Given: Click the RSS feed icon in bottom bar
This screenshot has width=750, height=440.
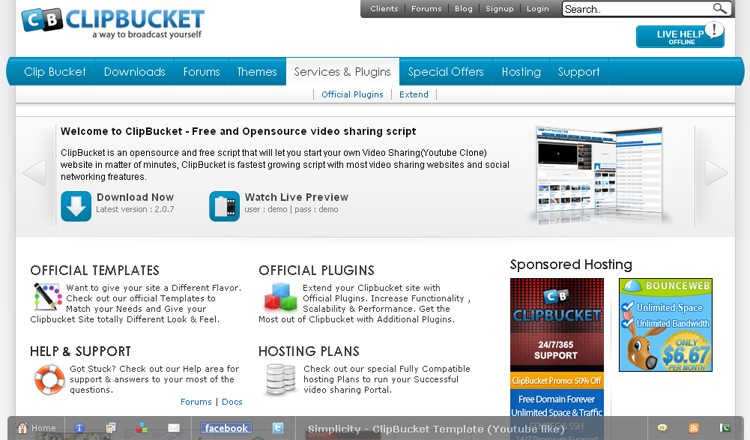Looking at the screenshot, I should point(694,428).
